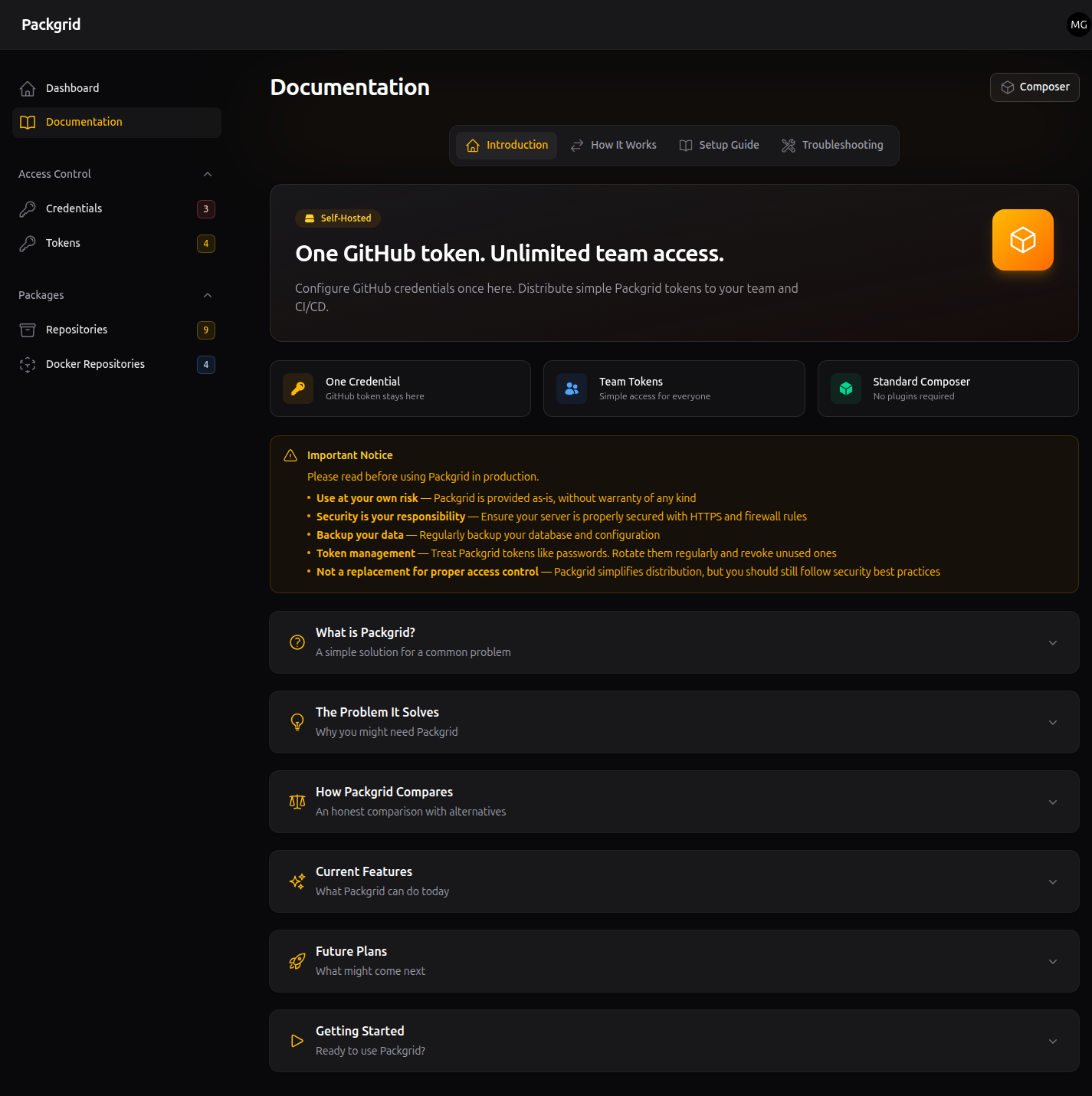Expand the Future Plans chevron

pyautogui.click(x=1053, y=961)
